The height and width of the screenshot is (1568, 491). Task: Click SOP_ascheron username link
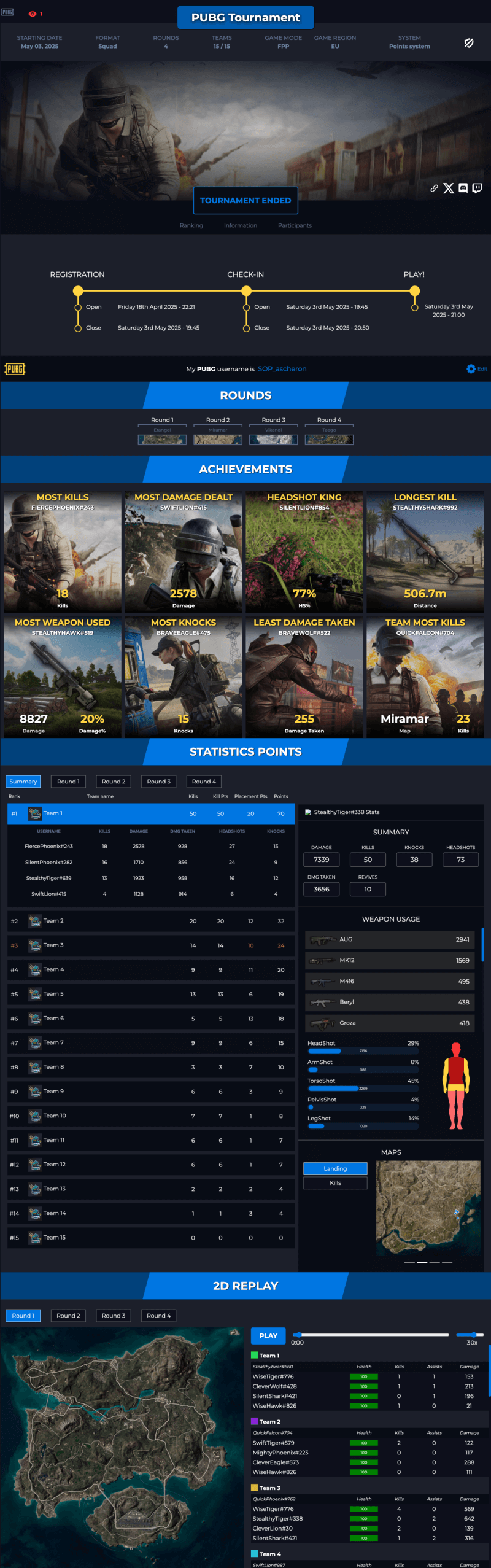282,369
